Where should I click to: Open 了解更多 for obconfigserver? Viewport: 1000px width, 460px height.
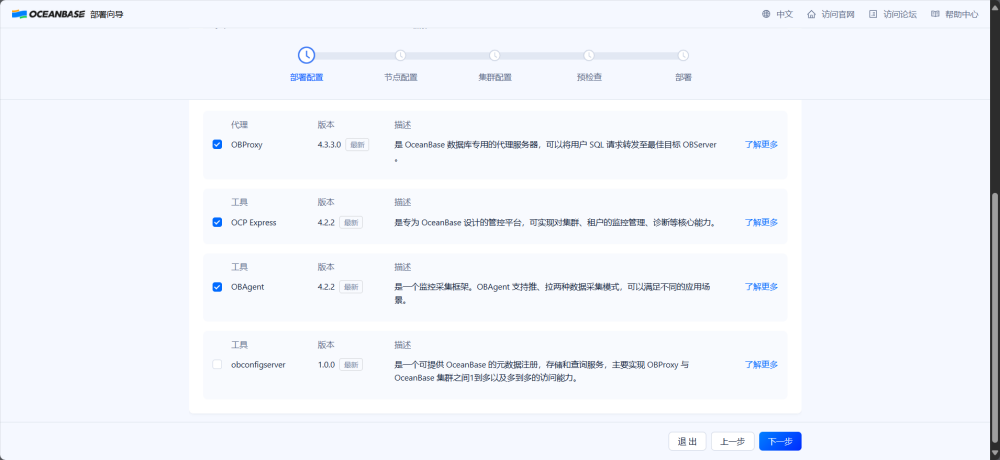pyautogui.click(x=761, y=365)
